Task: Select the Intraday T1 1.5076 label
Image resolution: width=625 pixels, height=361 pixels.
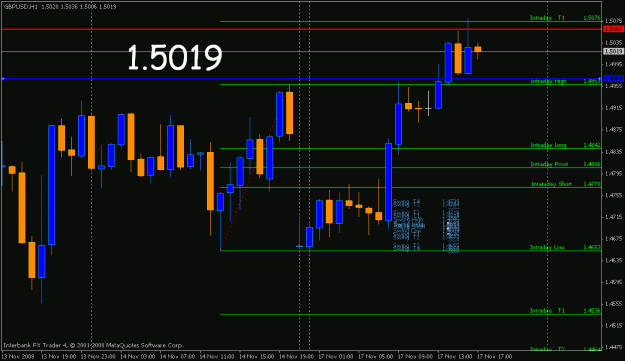Action: click(565, 18)
